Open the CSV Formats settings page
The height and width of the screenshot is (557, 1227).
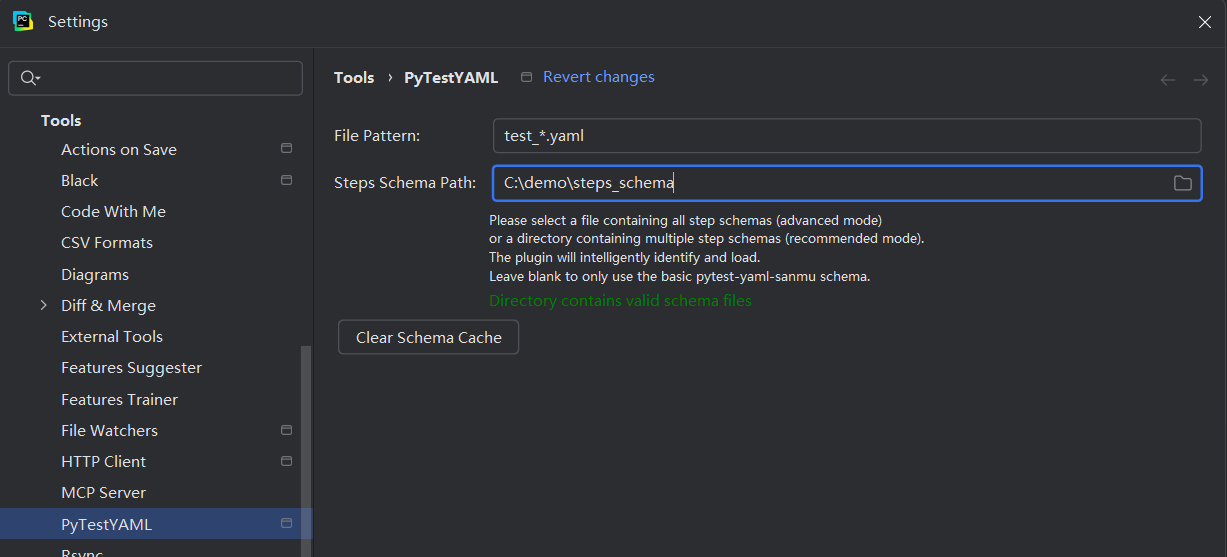click(x=107, y=243)
